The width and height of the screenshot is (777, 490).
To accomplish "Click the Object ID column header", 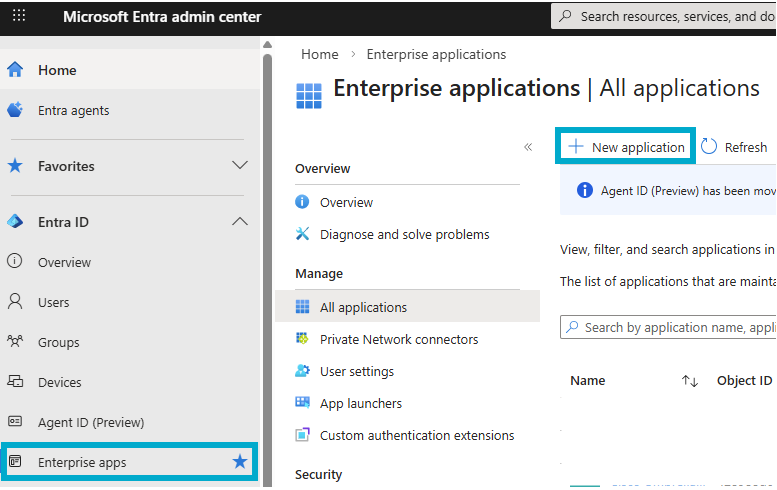I will [744, 381].
